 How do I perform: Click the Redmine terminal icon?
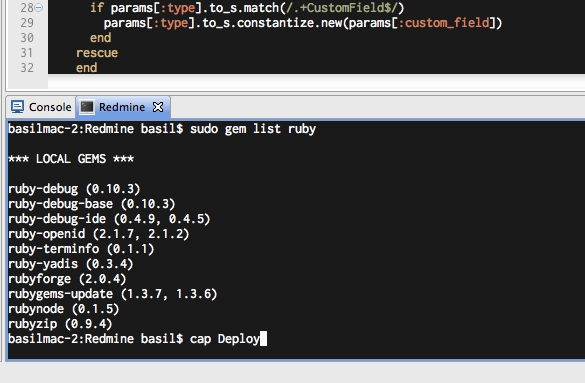(x=87, y=107)
